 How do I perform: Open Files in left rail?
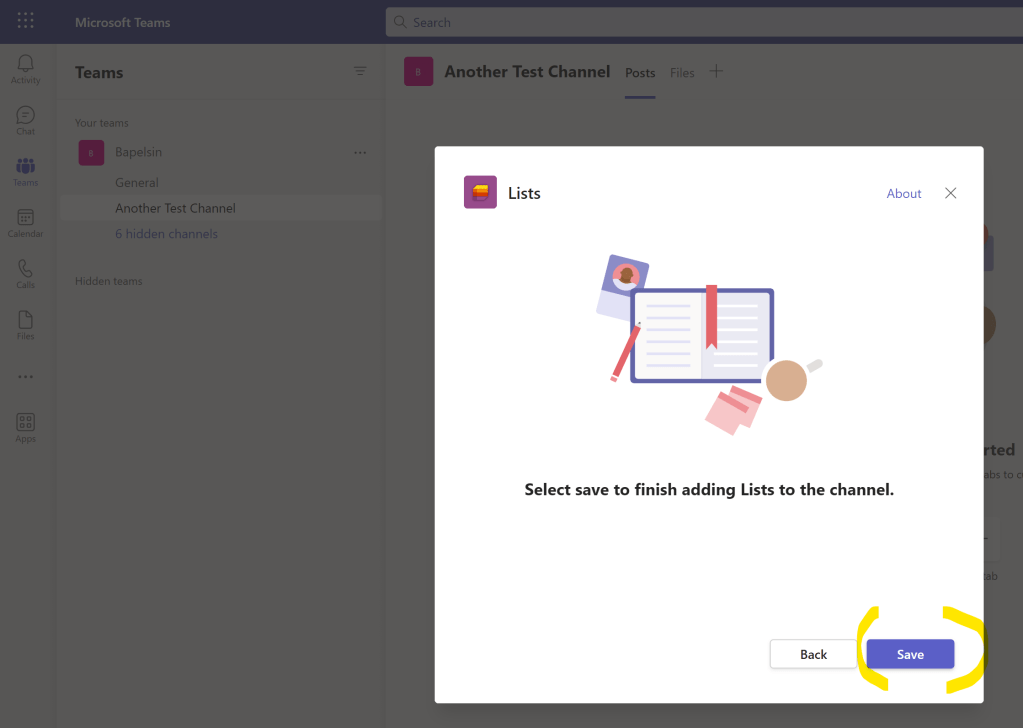pyautogui.click(x=26, y=324)
